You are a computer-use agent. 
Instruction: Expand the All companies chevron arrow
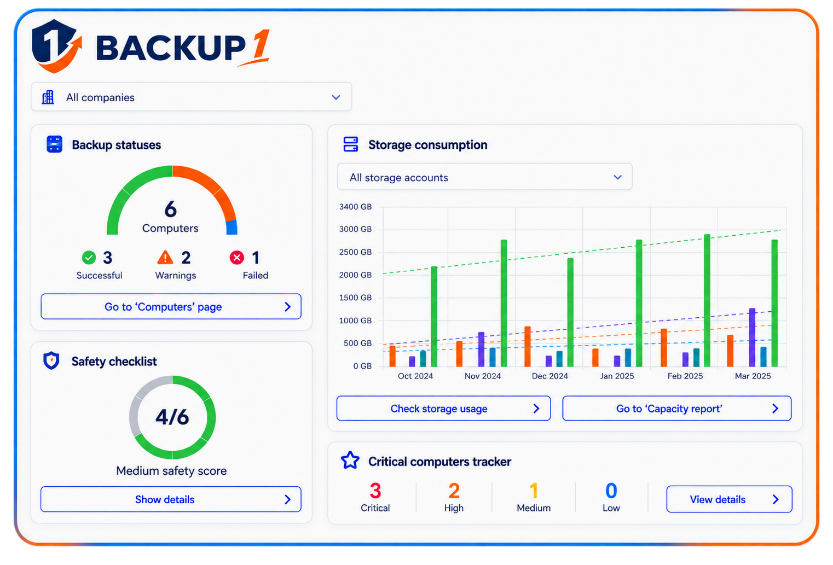click(x=336, y=97)
